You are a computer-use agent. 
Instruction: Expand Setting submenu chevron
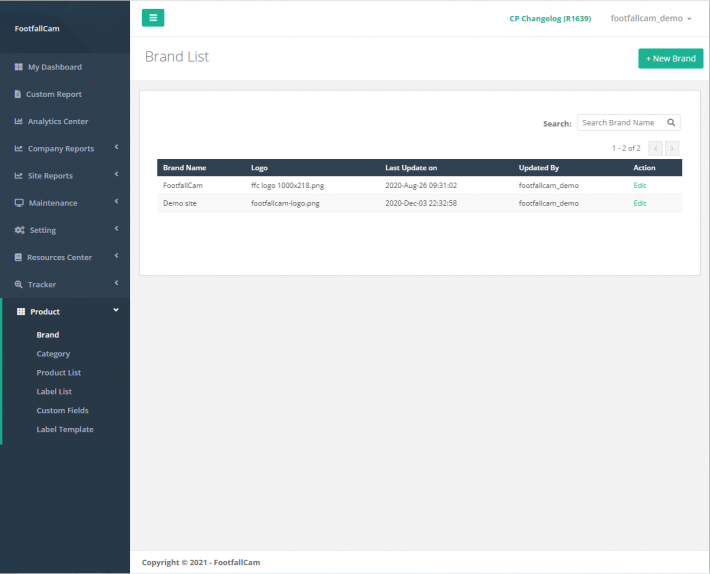click(116, 229)
